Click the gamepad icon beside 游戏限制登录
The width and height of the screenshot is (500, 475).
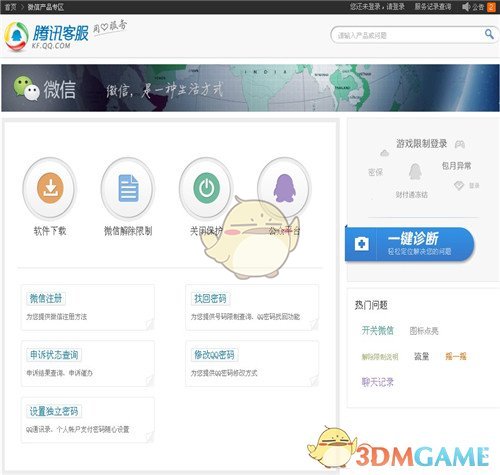(460, 144)
